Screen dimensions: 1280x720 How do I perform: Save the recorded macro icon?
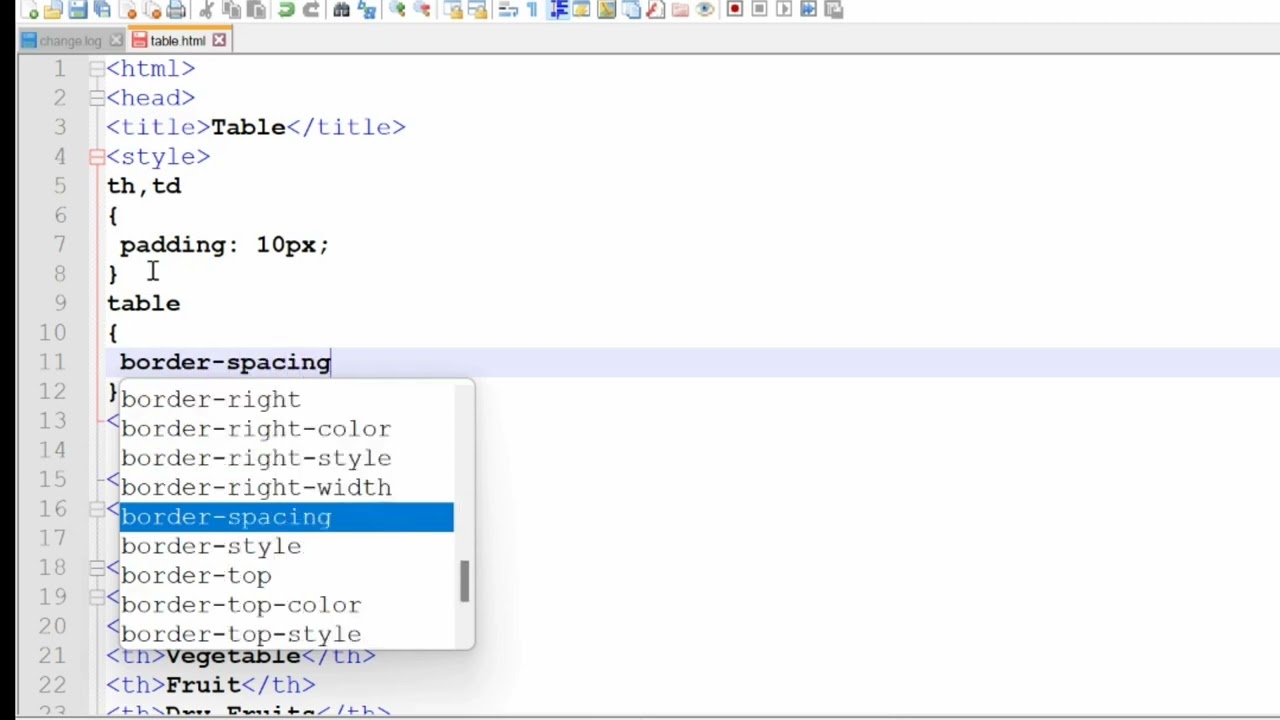click(833, 10)
